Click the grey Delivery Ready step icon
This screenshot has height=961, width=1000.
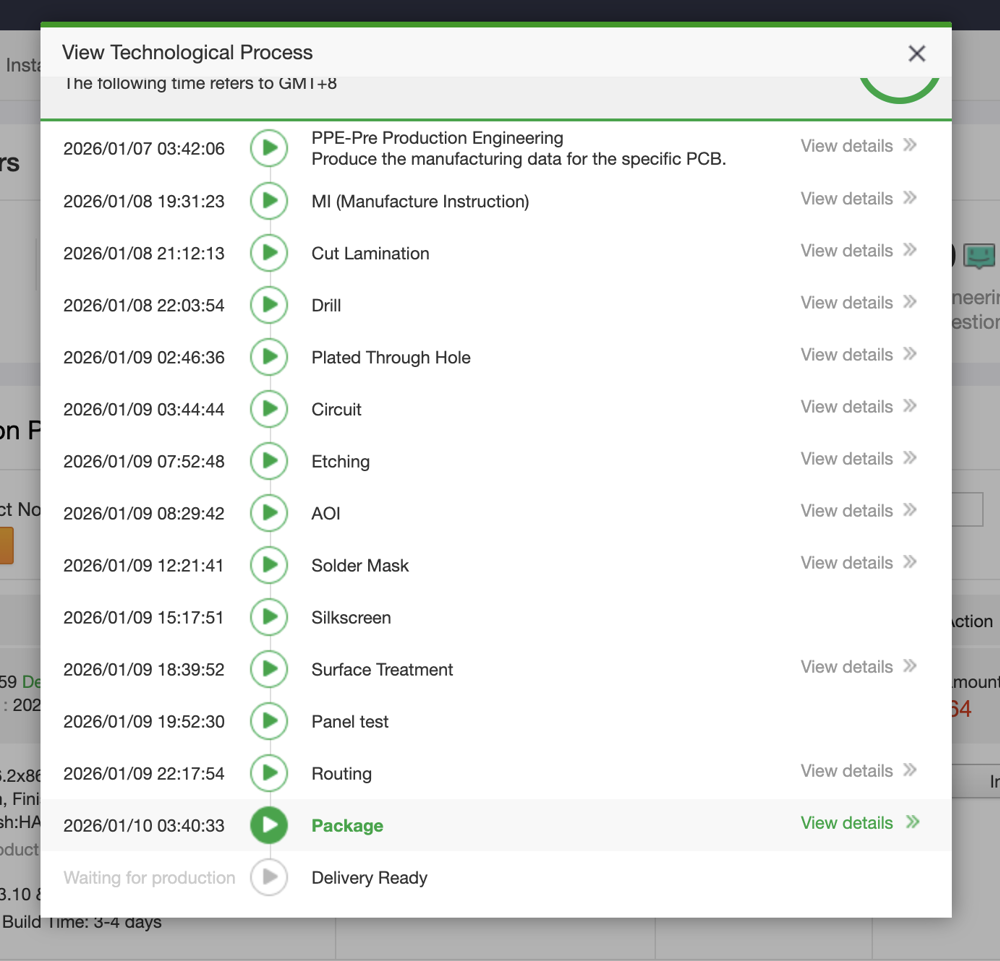[x=269, y=877]
